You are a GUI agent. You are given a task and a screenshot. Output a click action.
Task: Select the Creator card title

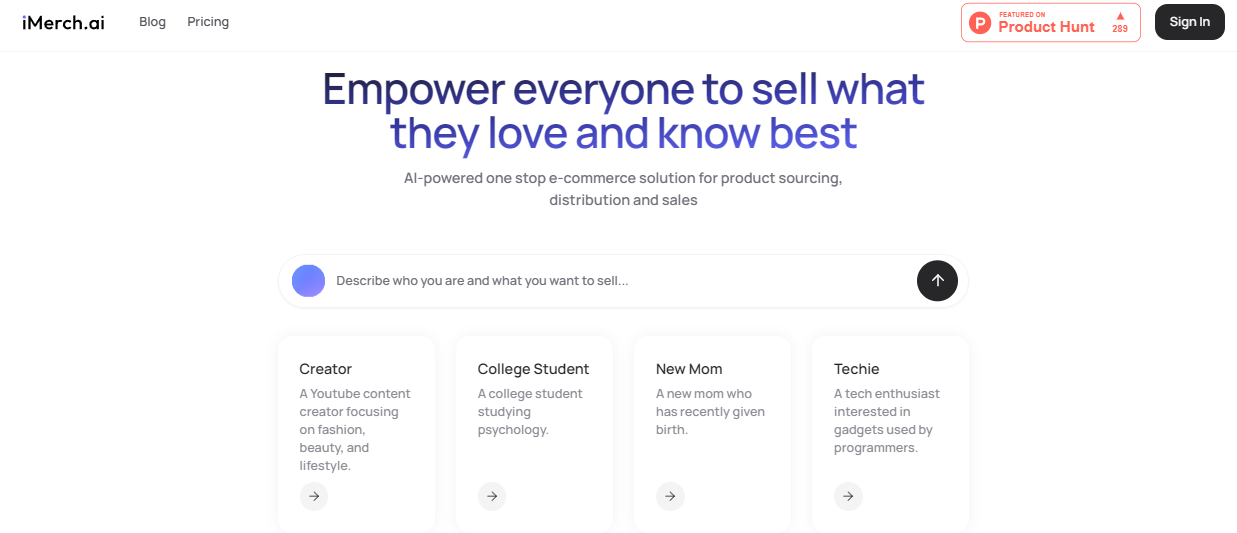tap(326, 369)
